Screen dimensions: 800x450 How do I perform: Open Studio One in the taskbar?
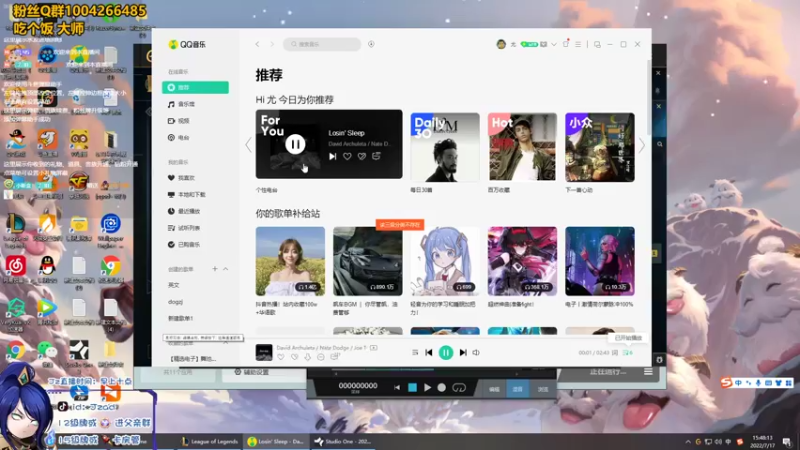(343, 441)
